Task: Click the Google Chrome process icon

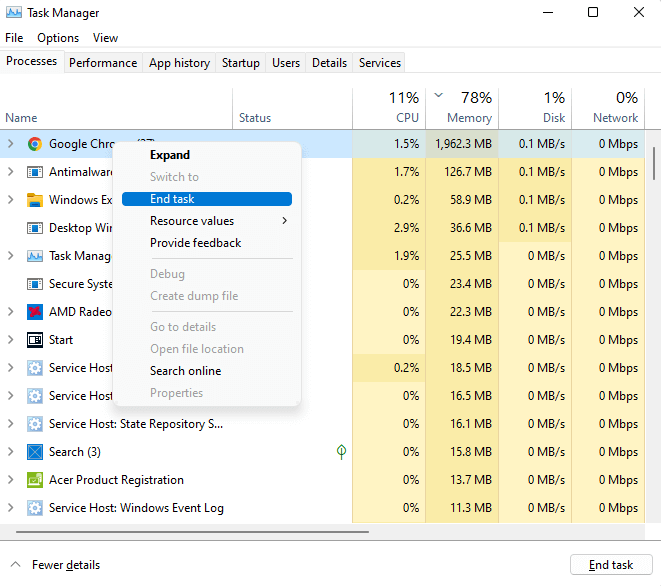Action: pyautogui.click(x=35, y=144)
